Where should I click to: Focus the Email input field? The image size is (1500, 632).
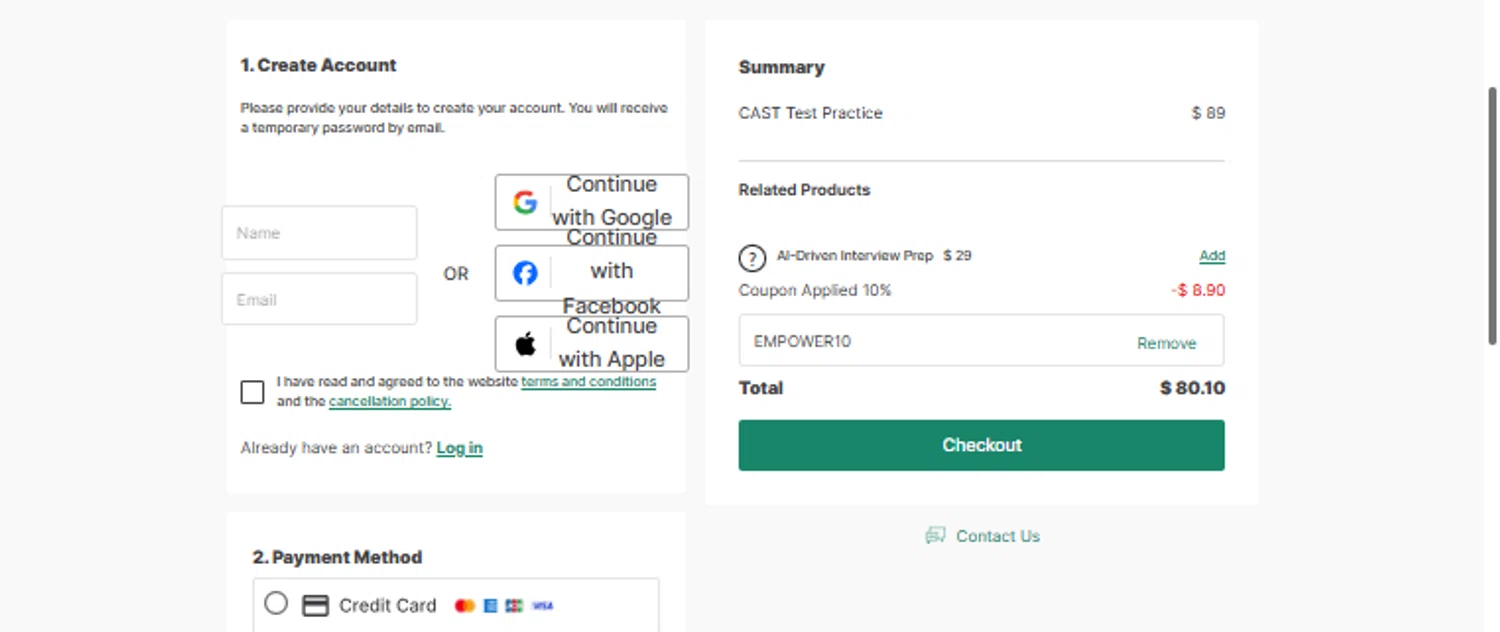pyautogui.click(x=319, y=299)
